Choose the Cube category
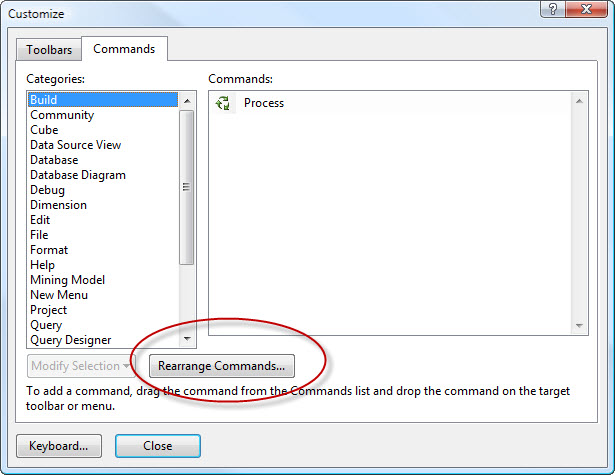Screen dimensions: 615x475 click(103, 130)
